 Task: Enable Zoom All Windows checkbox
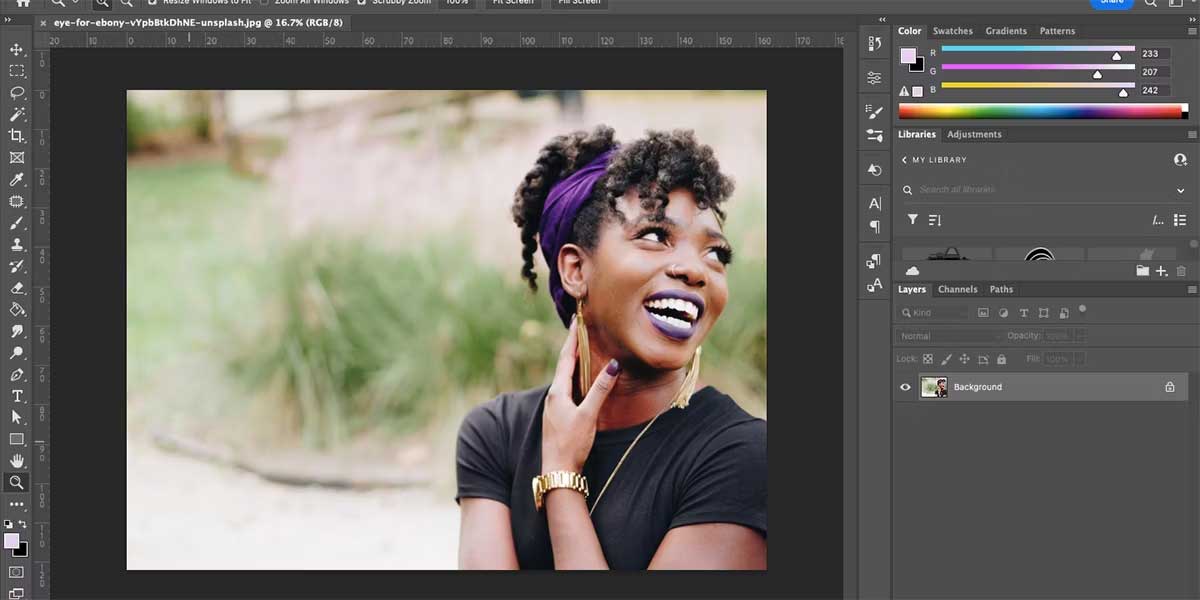pos(264,3)
